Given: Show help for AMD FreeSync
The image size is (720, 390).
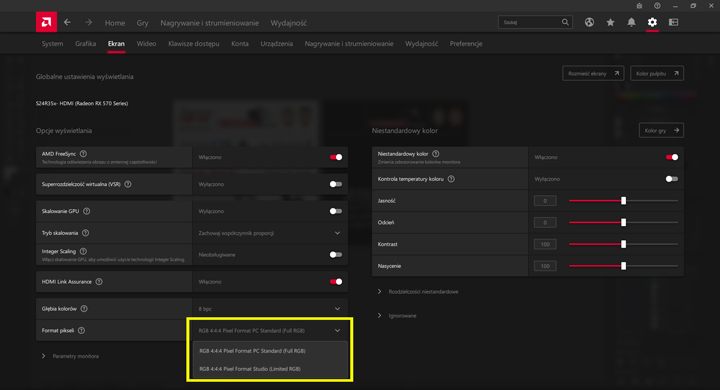Looking at the screenshot, I should (83, 154).
